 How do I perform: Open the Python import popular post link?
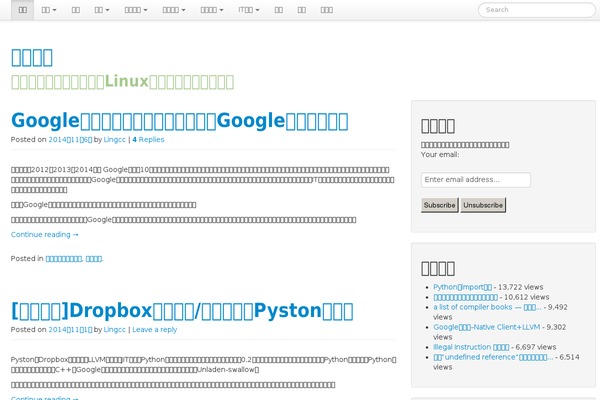tap(463, 287)
